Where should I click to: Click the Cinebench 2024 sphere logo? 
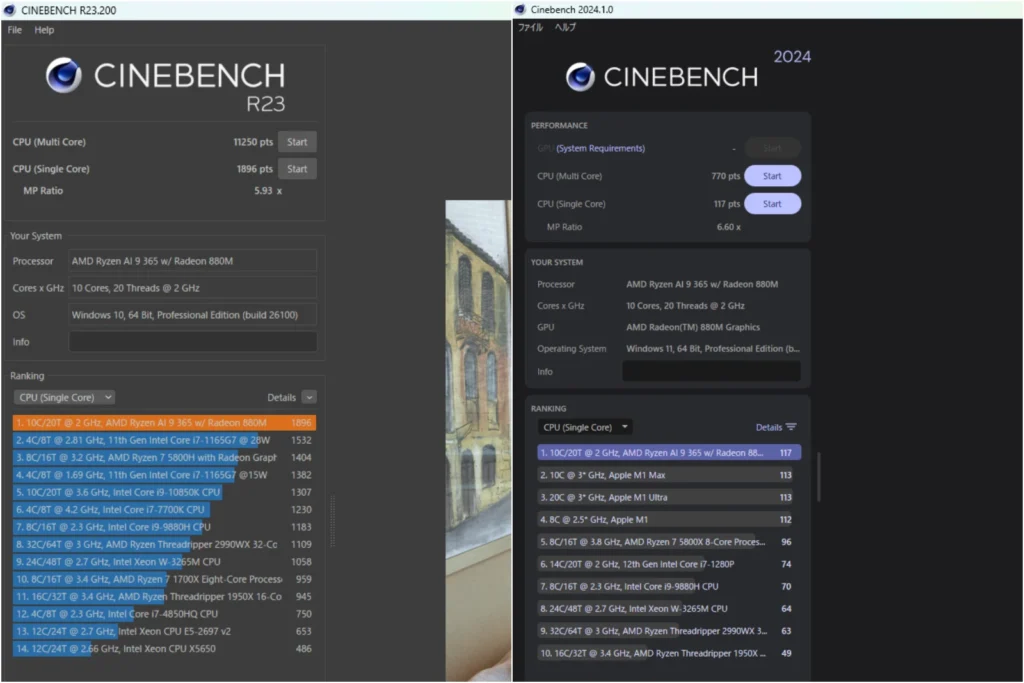coord(580,77)
